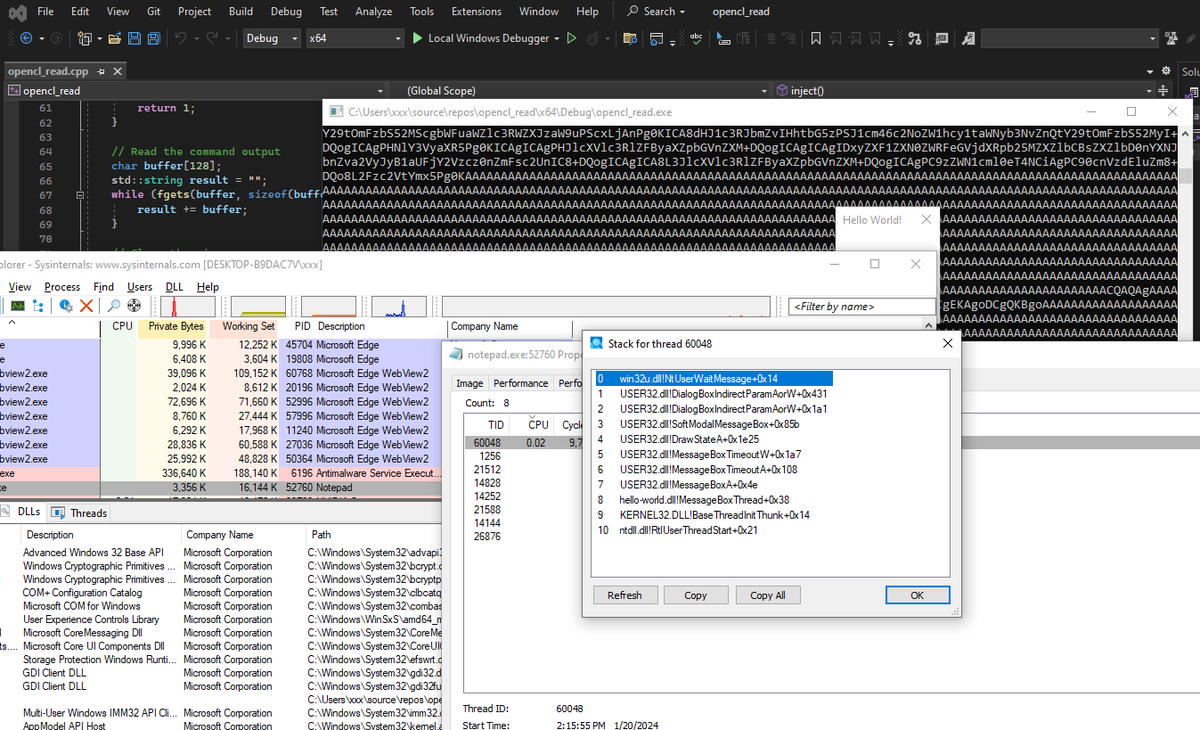The height and width of the screenshot is (730, 1200).
Task: Click the magnifier find handle icon
Action: point(113,306)
